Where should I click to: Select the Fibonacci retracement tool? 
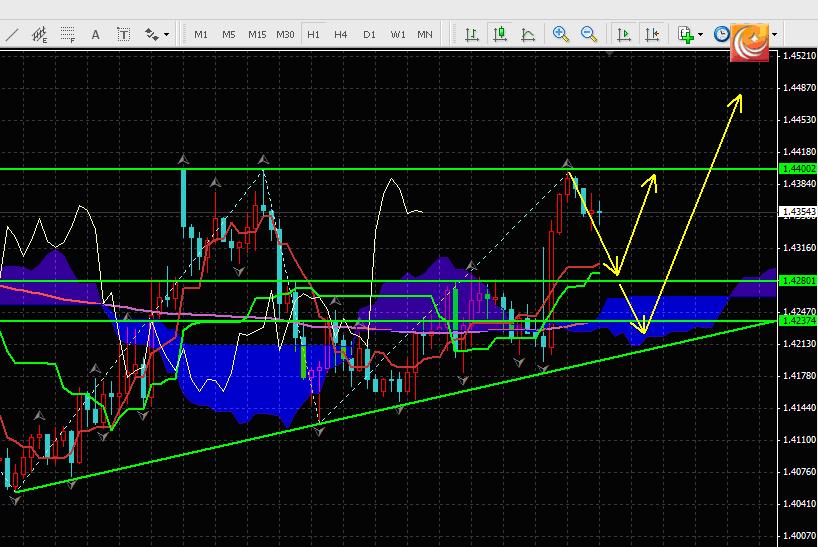67,35
